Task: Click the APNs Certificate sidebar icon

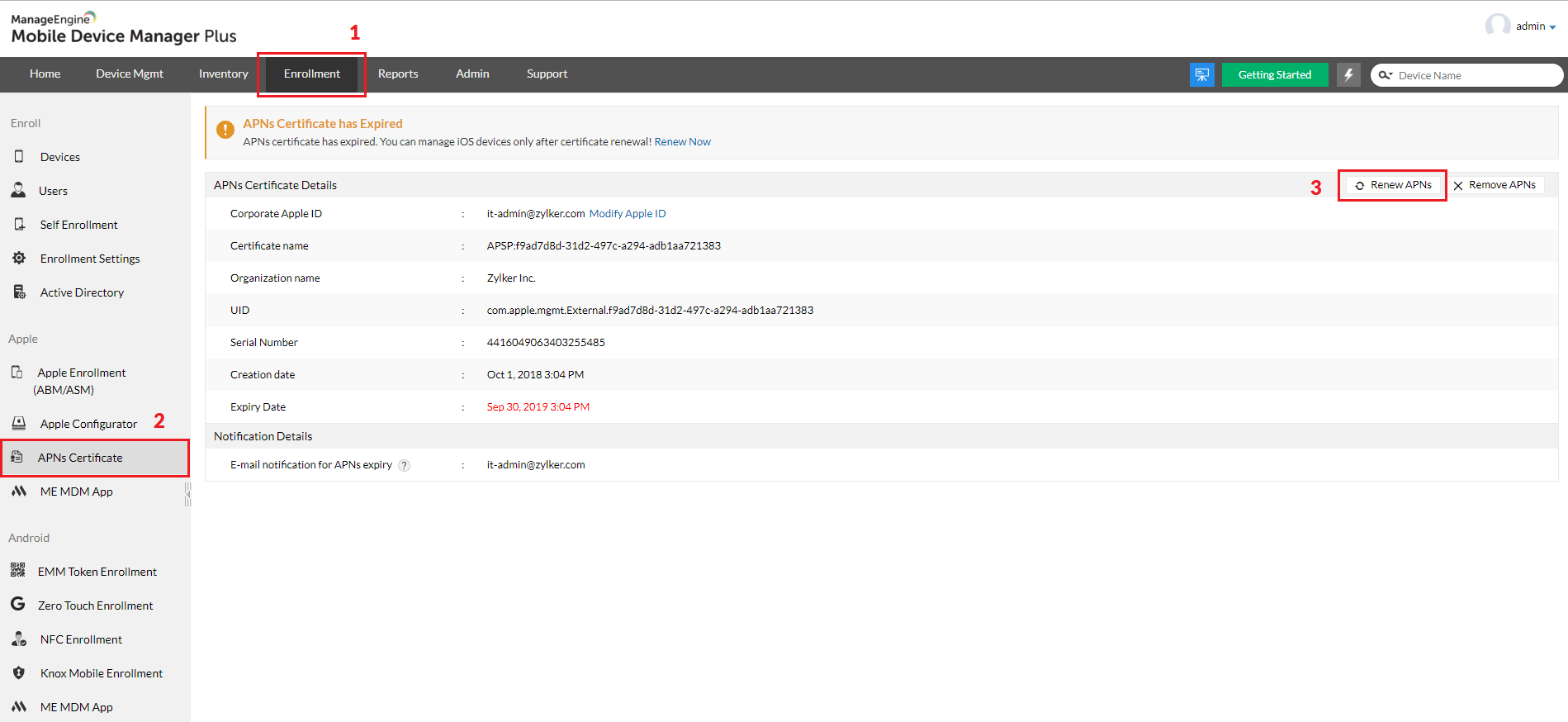Action: pos(17,457)
